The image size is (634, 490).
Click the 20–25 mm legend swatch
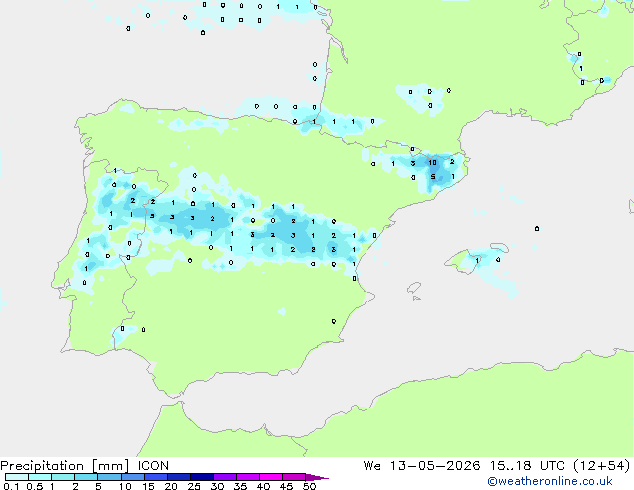pos(179,477)
